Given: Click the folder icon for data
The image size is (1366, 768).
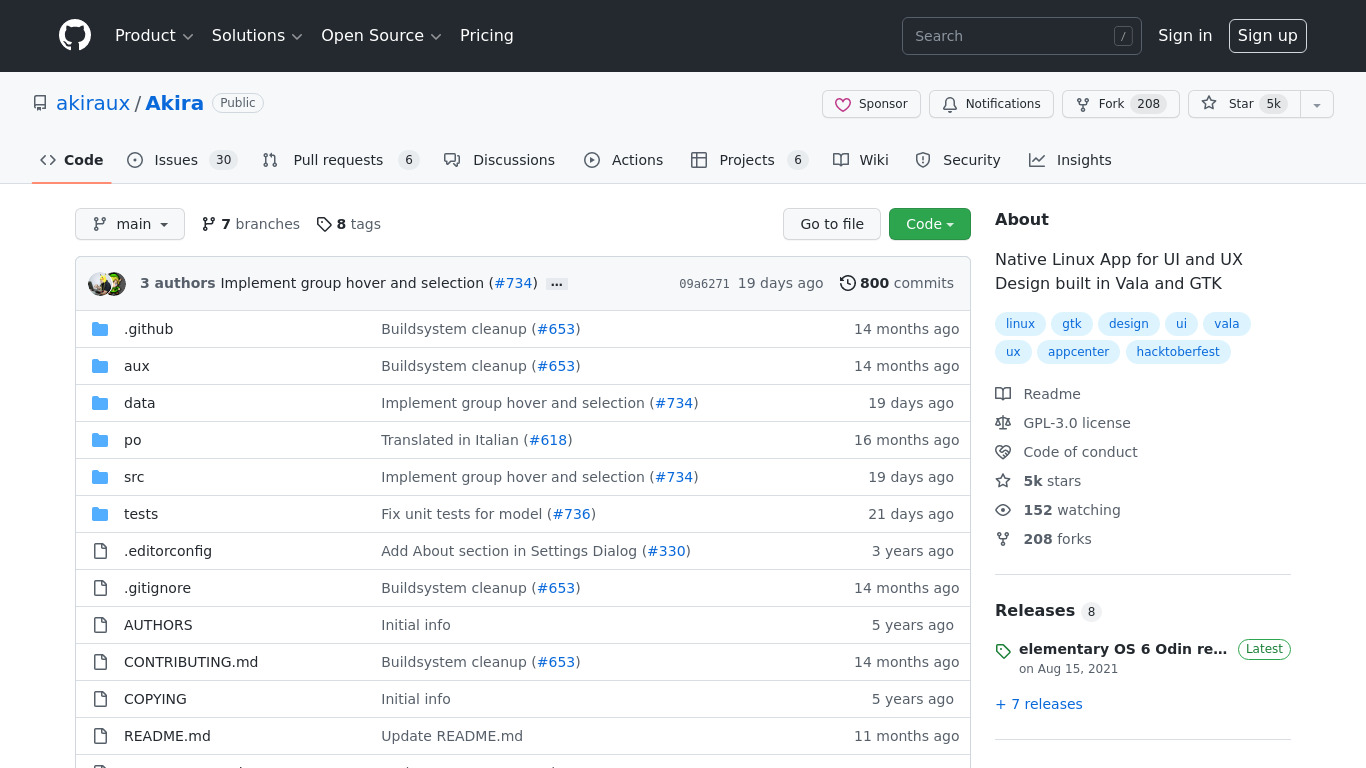Looking at the screenshot, I should pos(100,403).
